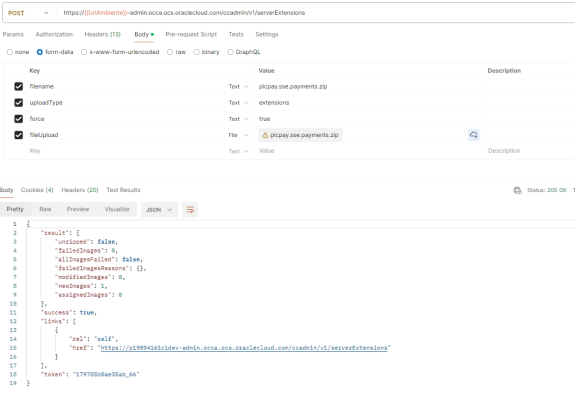Click the warning icon on the attached file
This screenshot has width=587, height=395.
(265, 135)
